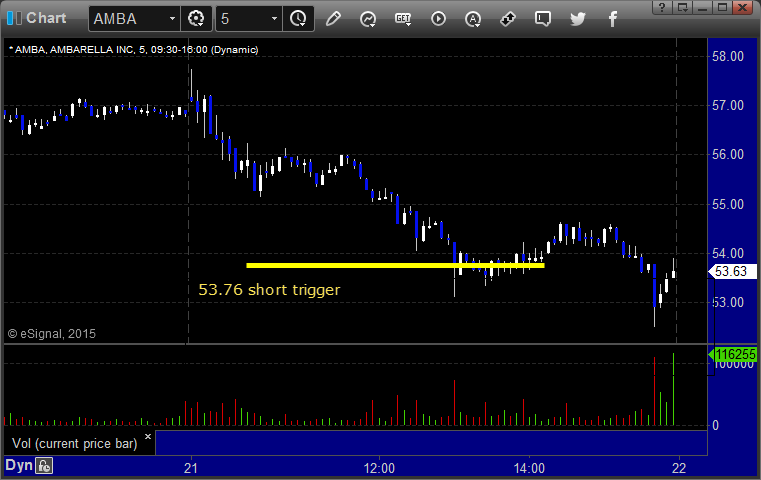Image resolution: width=761 pixels, height=480 pixels.
Task: Click the Dyn label at bottom left
Action: (19, 465)
